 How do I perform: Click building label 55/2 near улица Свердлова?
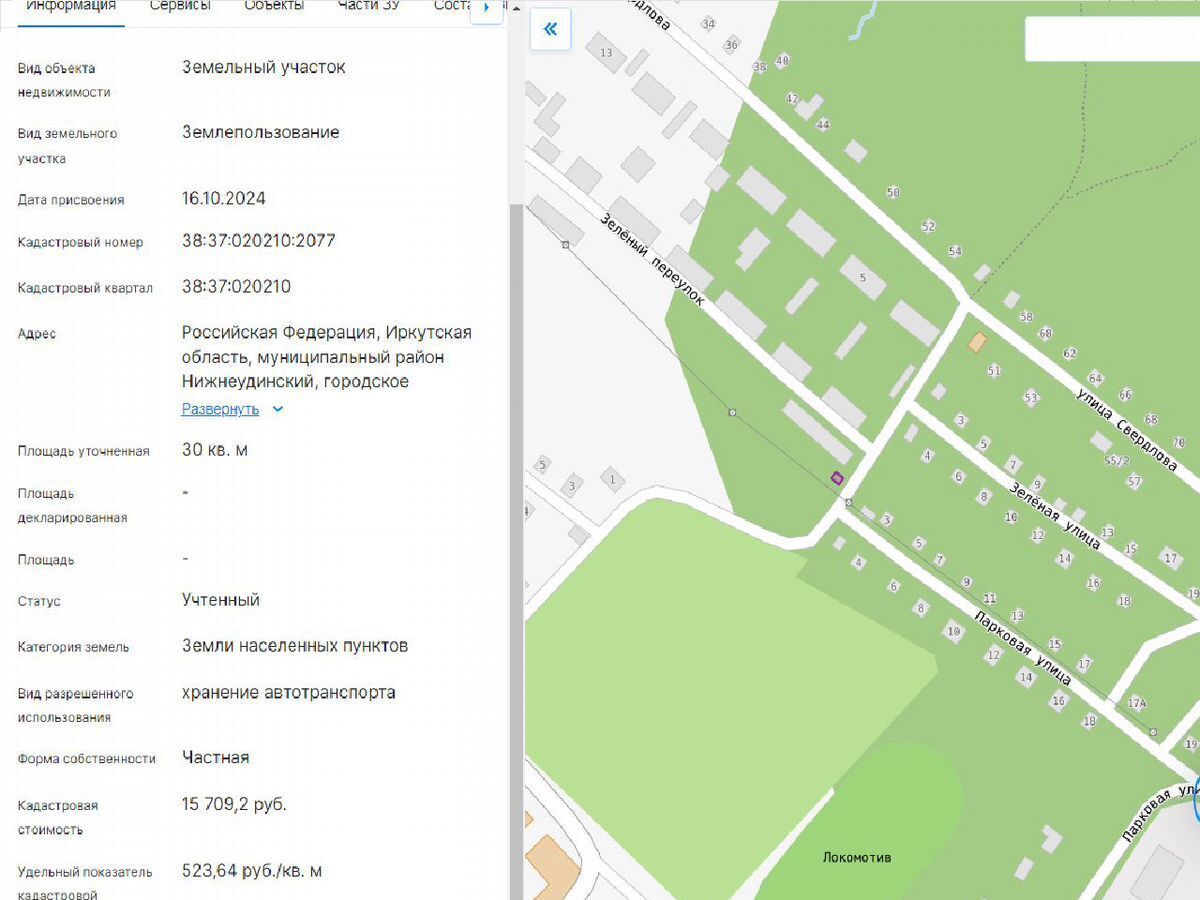(1117, 461)
